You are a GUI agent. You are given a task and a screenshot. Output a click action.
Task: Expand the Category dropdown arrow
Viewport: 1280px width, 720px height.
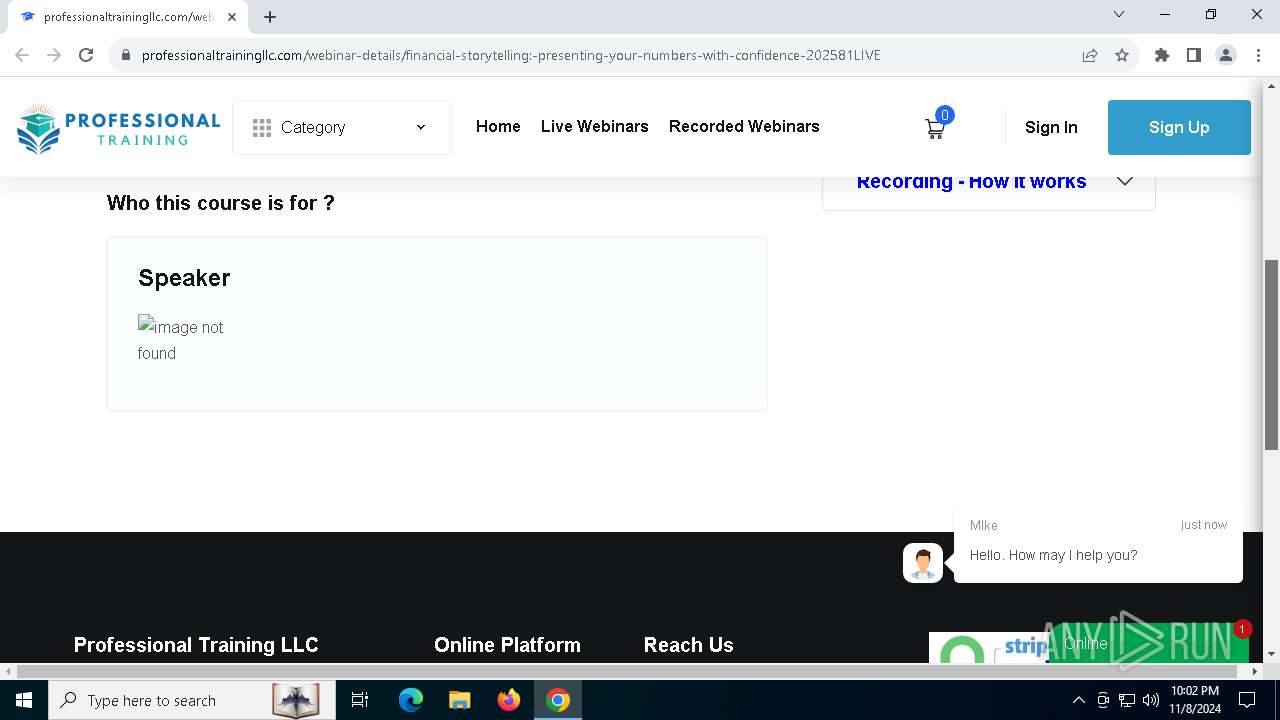[421, 127]
